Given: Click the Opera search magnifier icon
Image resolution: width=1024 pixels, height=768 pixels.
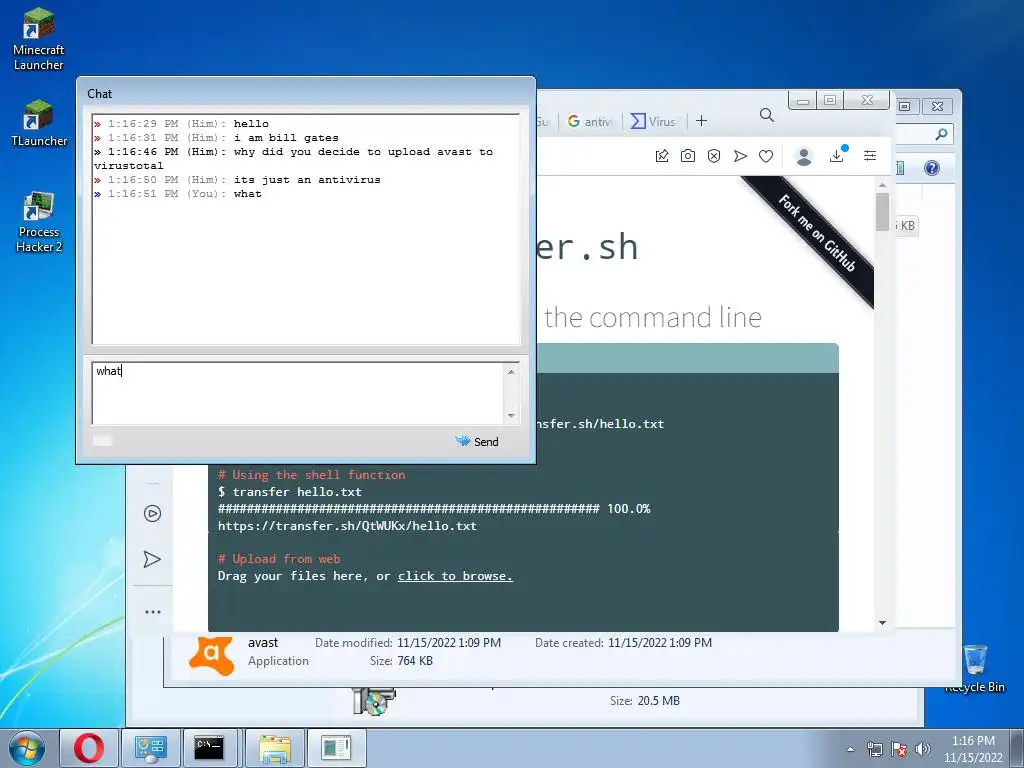Looking at the screenshot, I should (767, 116).
